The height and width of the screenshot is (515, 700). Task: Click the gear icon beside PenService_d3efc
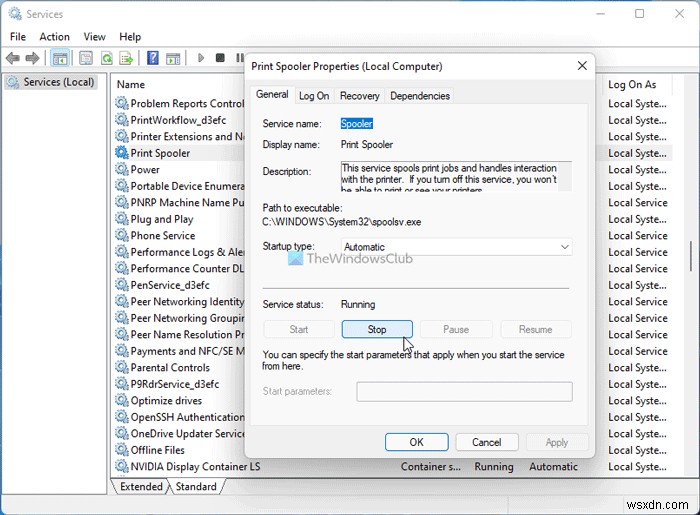(x=121, y=285)
